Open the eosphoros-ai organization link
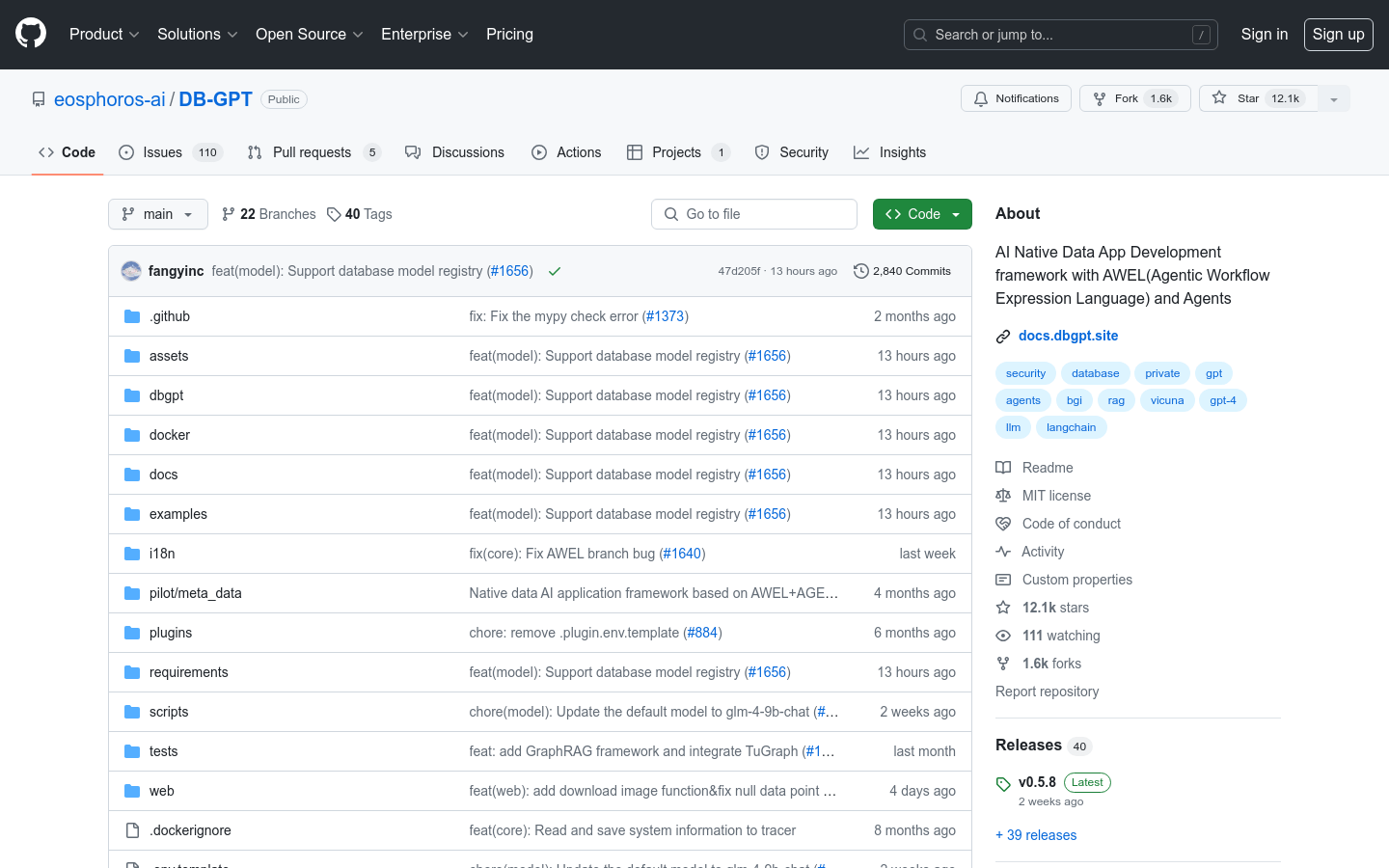1389x868 pixels. pyautogui.click(x=110, y=99)
